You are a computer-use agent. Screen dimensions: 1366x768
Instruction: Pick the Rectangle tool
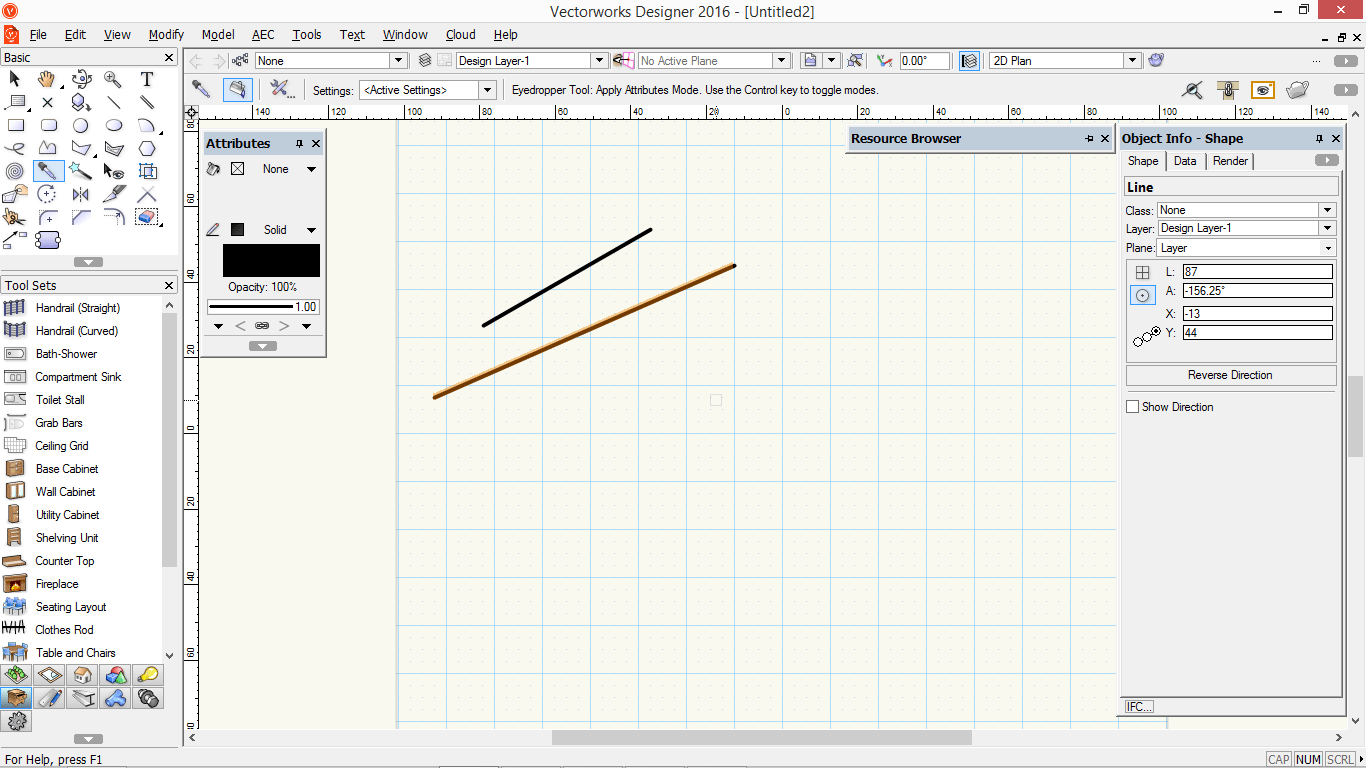click(15, 125)
